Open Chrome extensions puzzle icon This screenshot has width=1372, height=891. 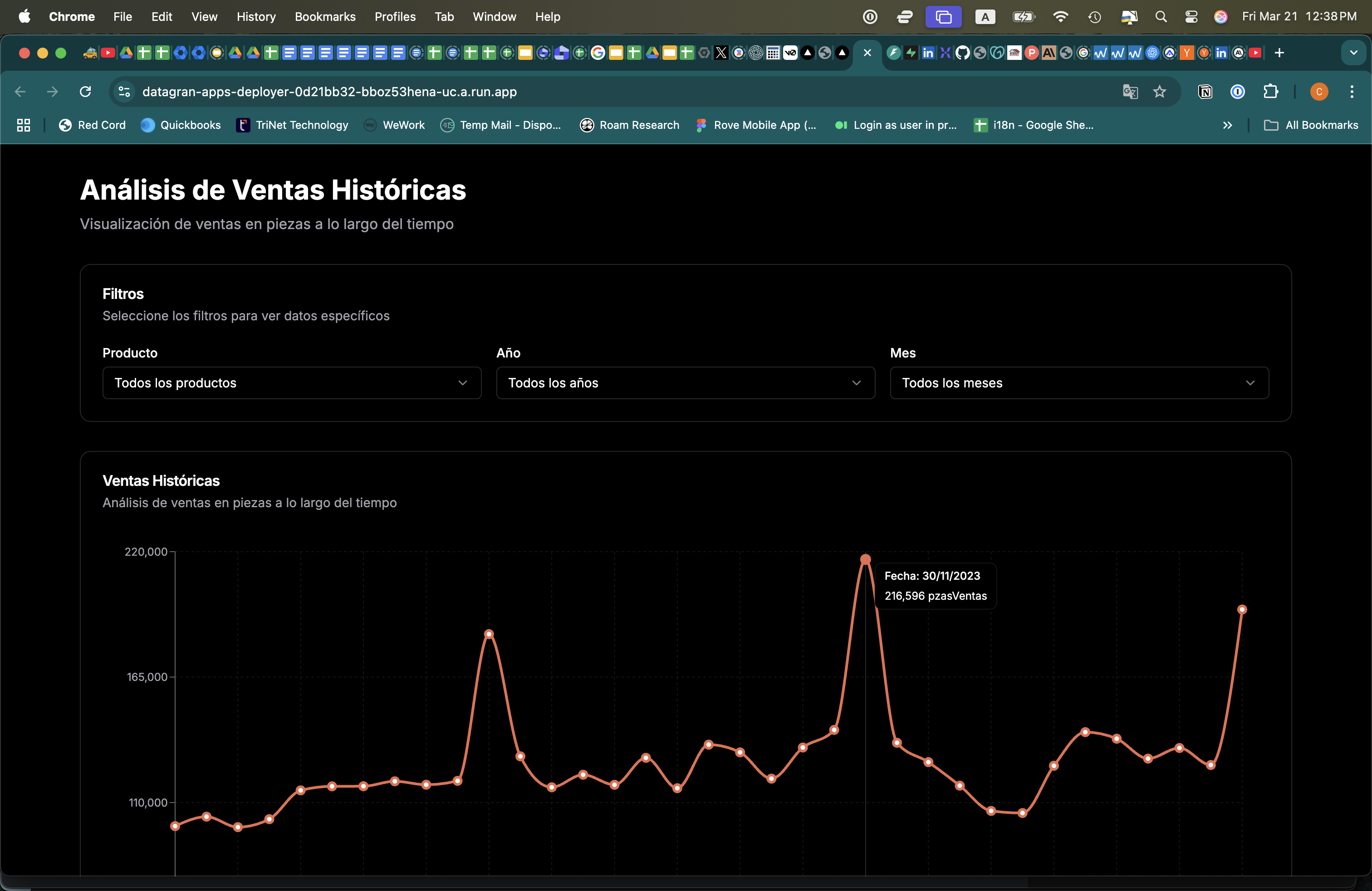[x=1270, y=92]
